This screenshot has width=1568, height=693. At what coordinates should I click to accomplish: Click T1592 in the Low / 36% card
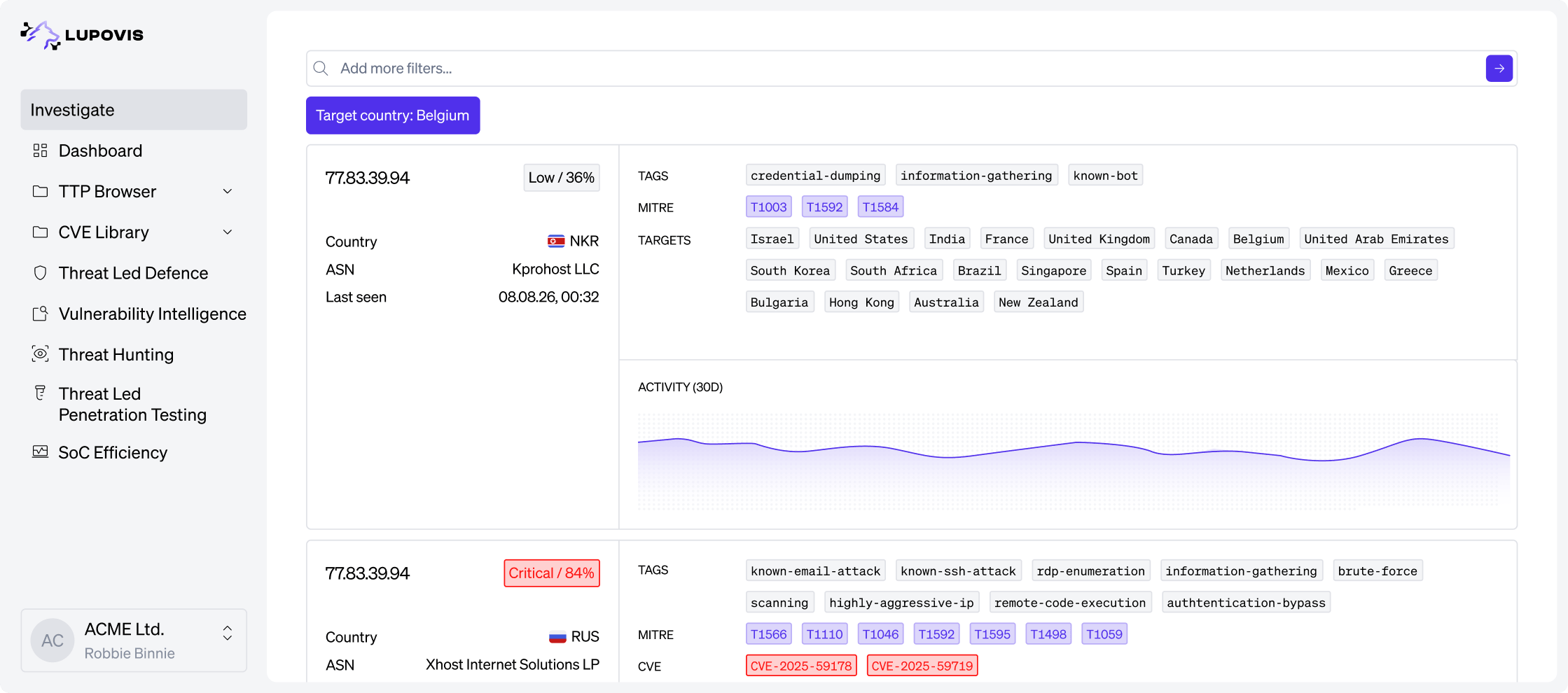click(x=825, y=207)
